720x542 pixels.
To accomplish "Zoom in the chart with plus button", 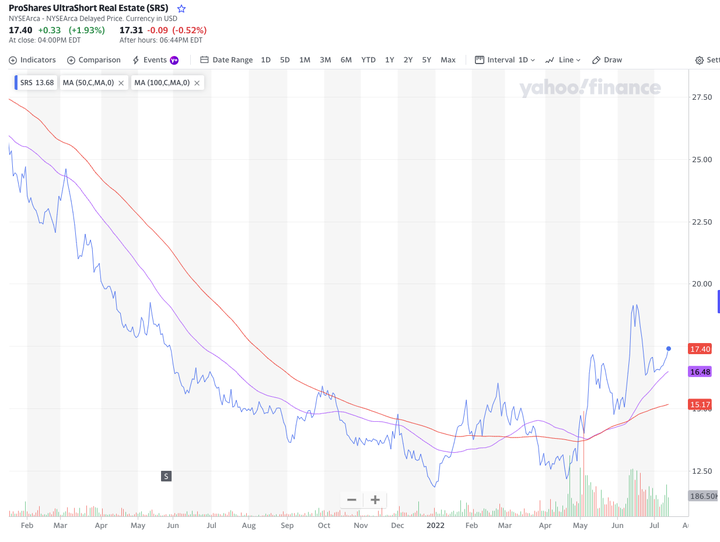I will pyautogui.click(x=375, y=500).
